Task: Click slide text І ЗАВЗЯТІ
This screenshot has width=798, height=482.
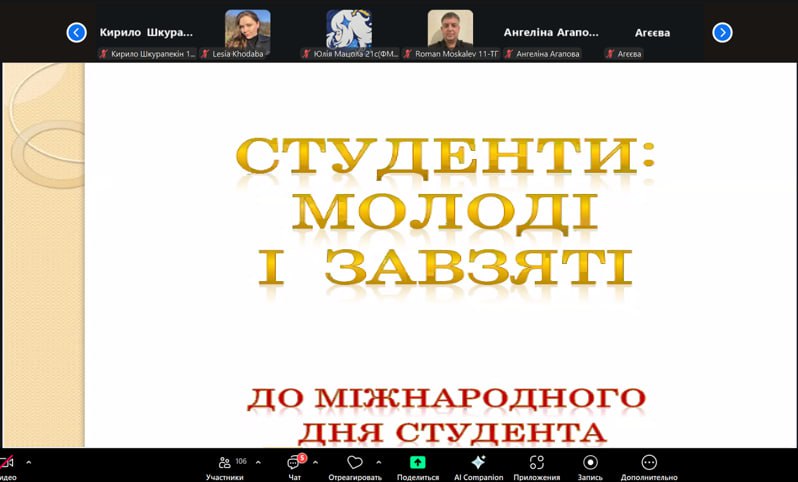Action: [x=446, y=267]
